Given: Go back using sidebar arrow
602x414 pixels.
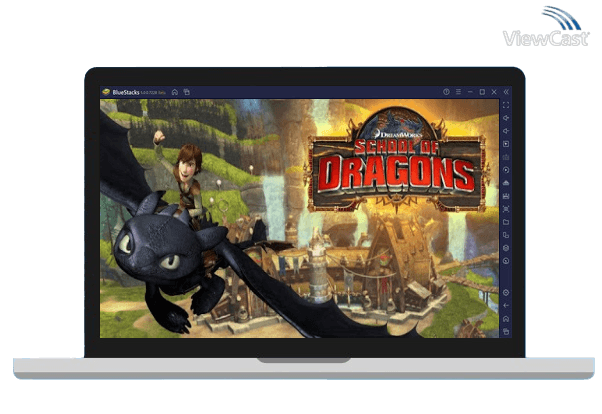Looking at the screenshot, I should [x=506, y=306].
